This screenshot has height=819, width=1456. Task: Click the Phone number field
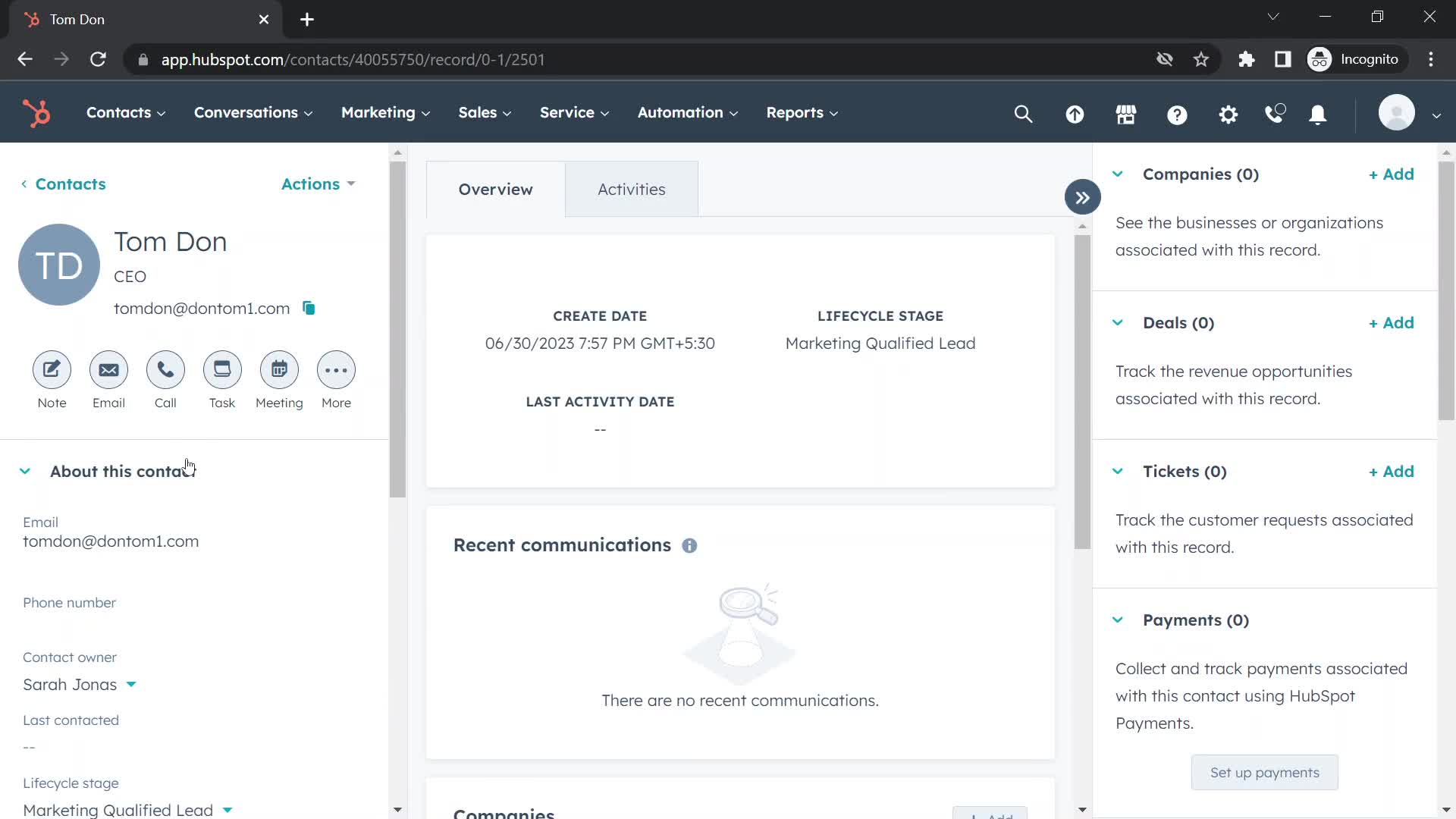(193, 613)
